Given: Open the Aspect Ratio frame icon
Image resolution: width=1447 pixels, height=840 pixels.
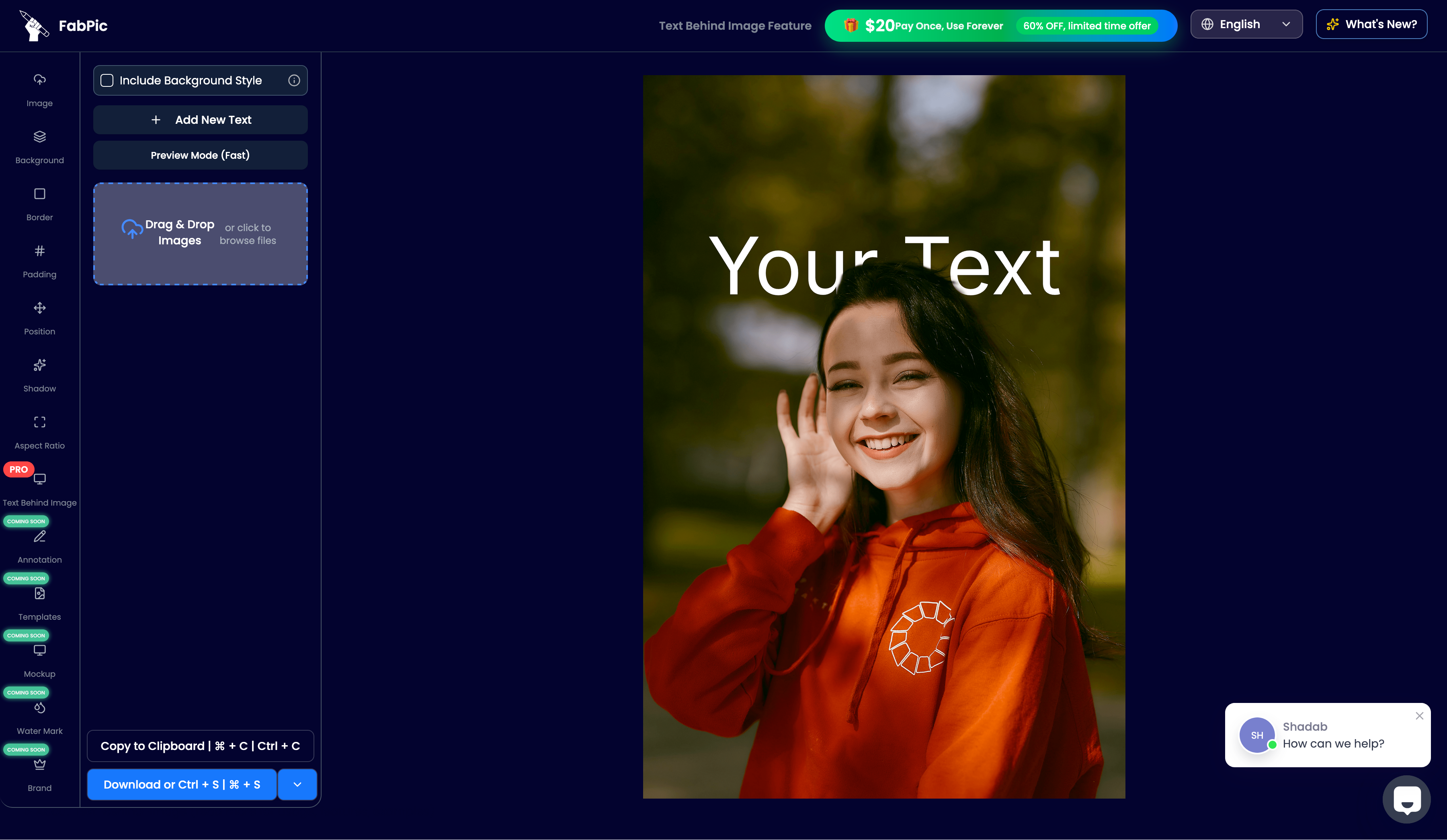Looking at the screenshot, I should coord(40,422).
